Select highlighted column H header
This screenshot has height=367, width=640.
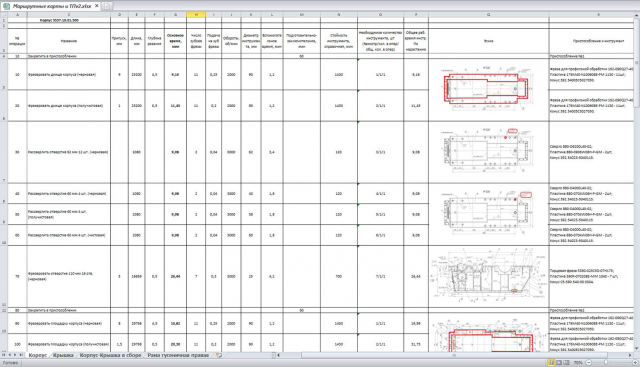tap(196, 15)
